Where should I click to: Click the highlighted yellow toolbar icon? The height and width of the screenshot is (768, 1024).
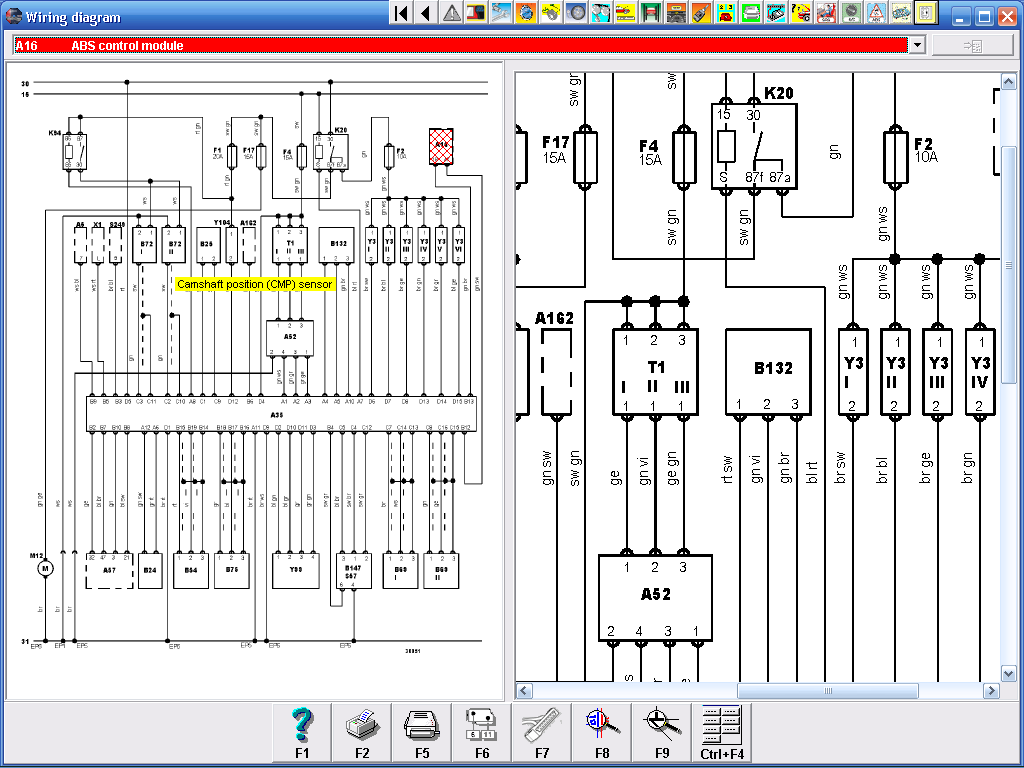tap(927, 13)
